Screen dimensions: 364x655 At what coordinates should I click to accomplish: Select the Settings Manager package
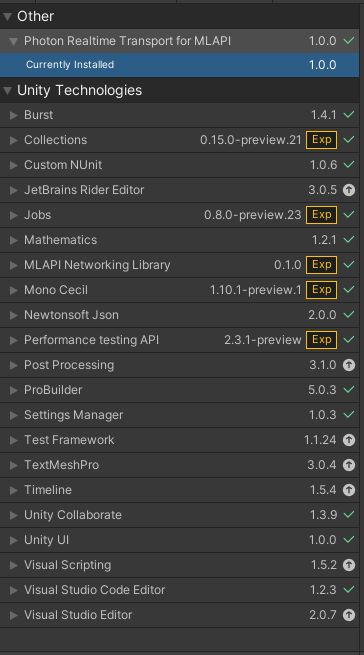179,415
